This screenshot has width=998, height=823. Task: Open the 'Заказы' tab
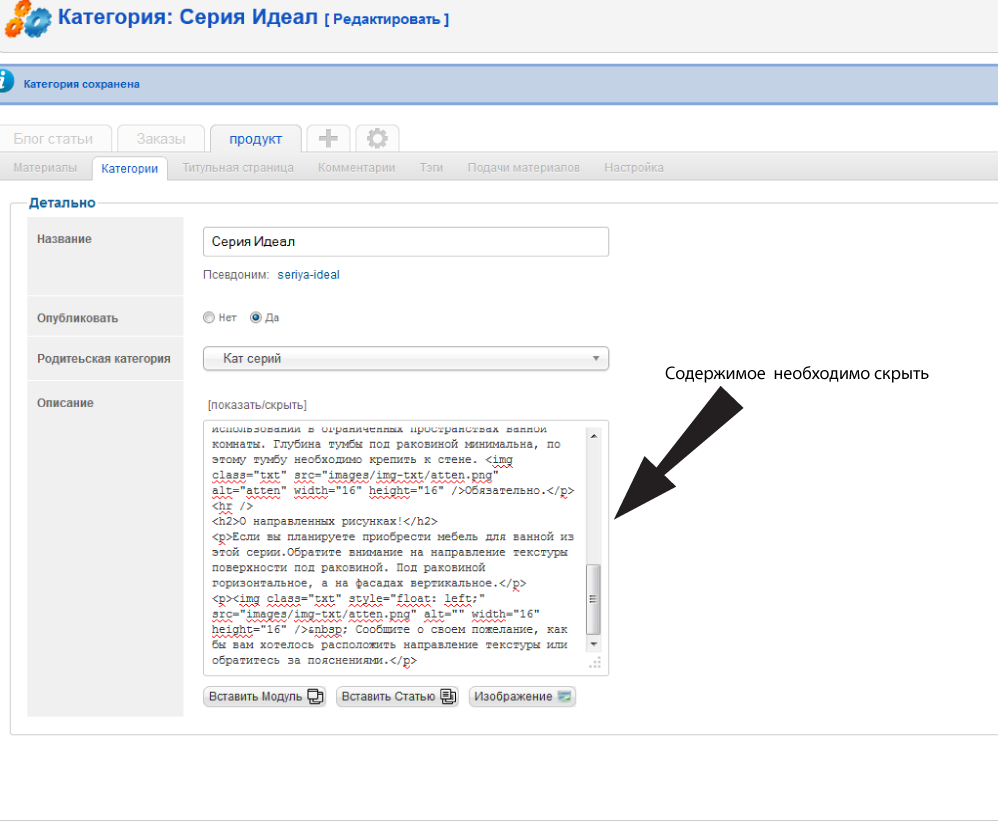click(x=161, y=139)
